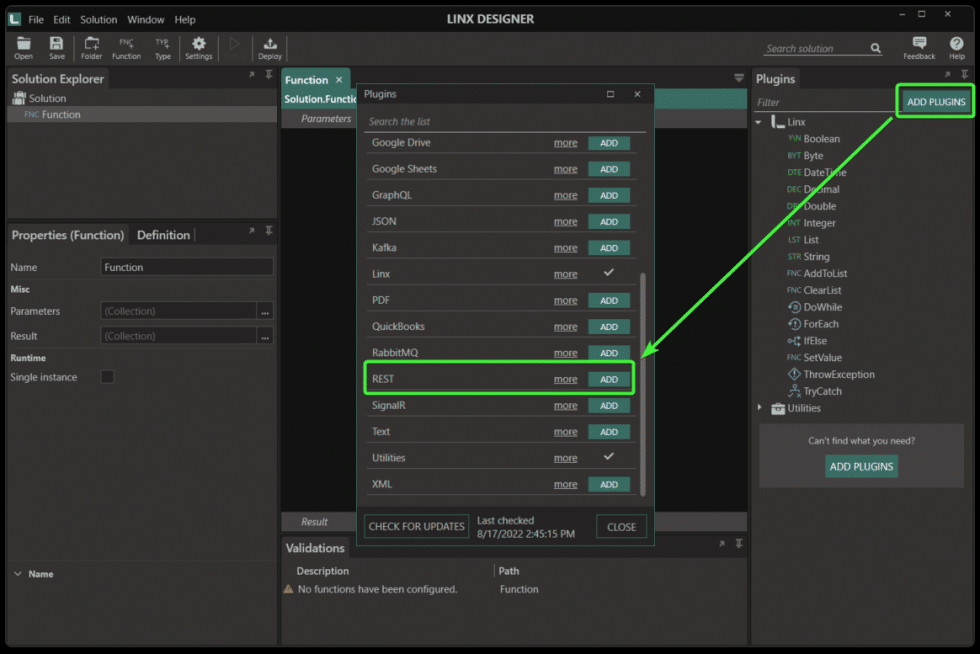This screenshot has width=980, height=654.
Task: Open the more link for Kafka
Action: click(x=565, y=248)
